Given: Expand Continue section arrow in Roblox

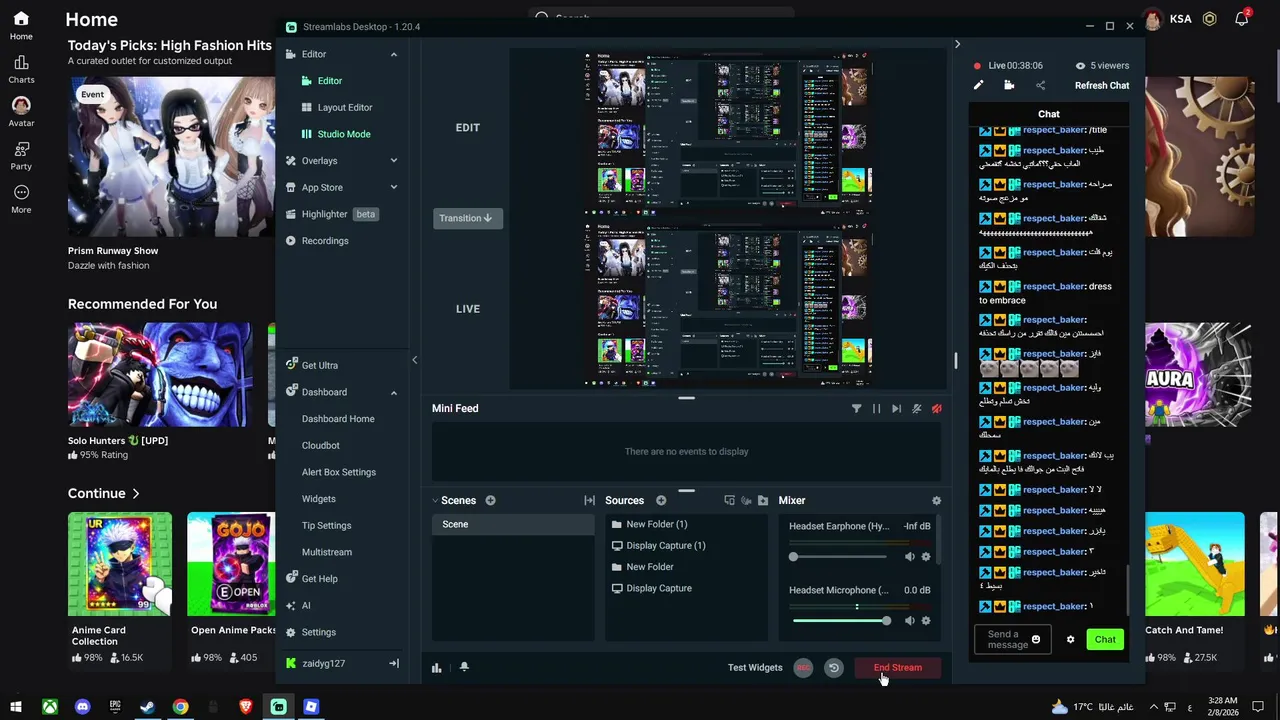Looking at the screenshot, I should [x=135, y=494].
